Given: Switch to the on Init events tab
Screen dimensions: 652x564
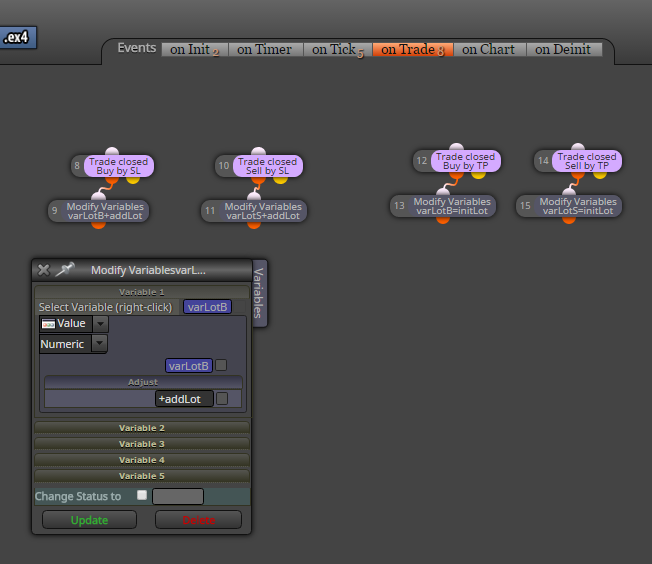Looking at the screenshot, I should (x=195, y=49).
